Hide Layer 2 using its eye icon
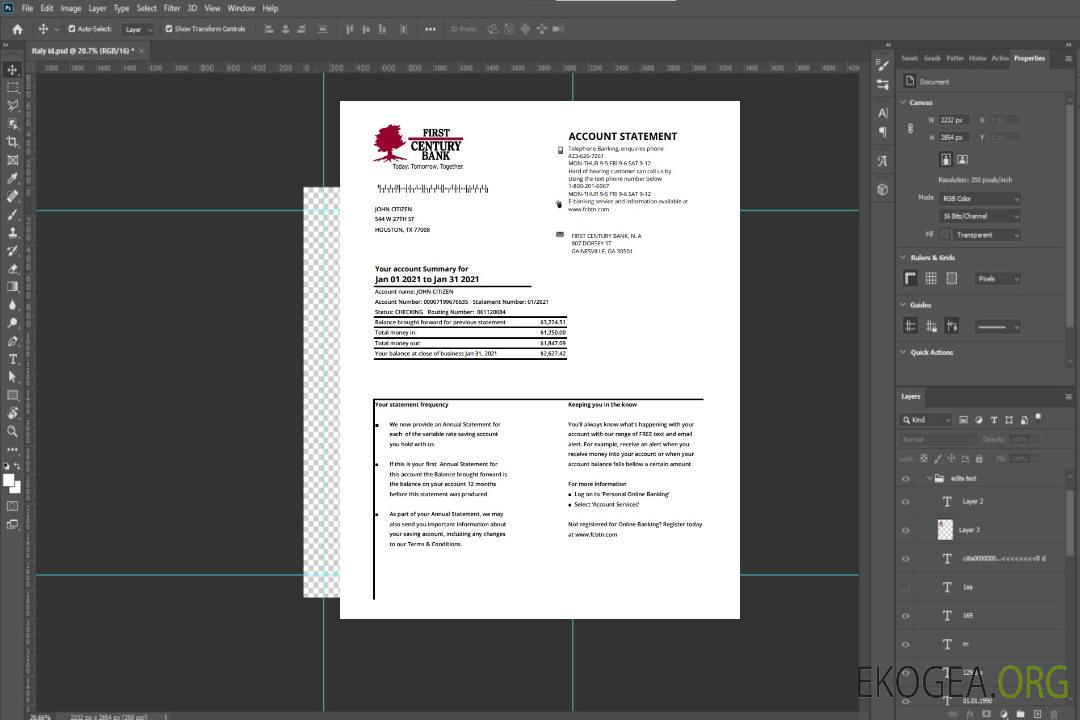1080x720 pixels. [x=906, y=502]
